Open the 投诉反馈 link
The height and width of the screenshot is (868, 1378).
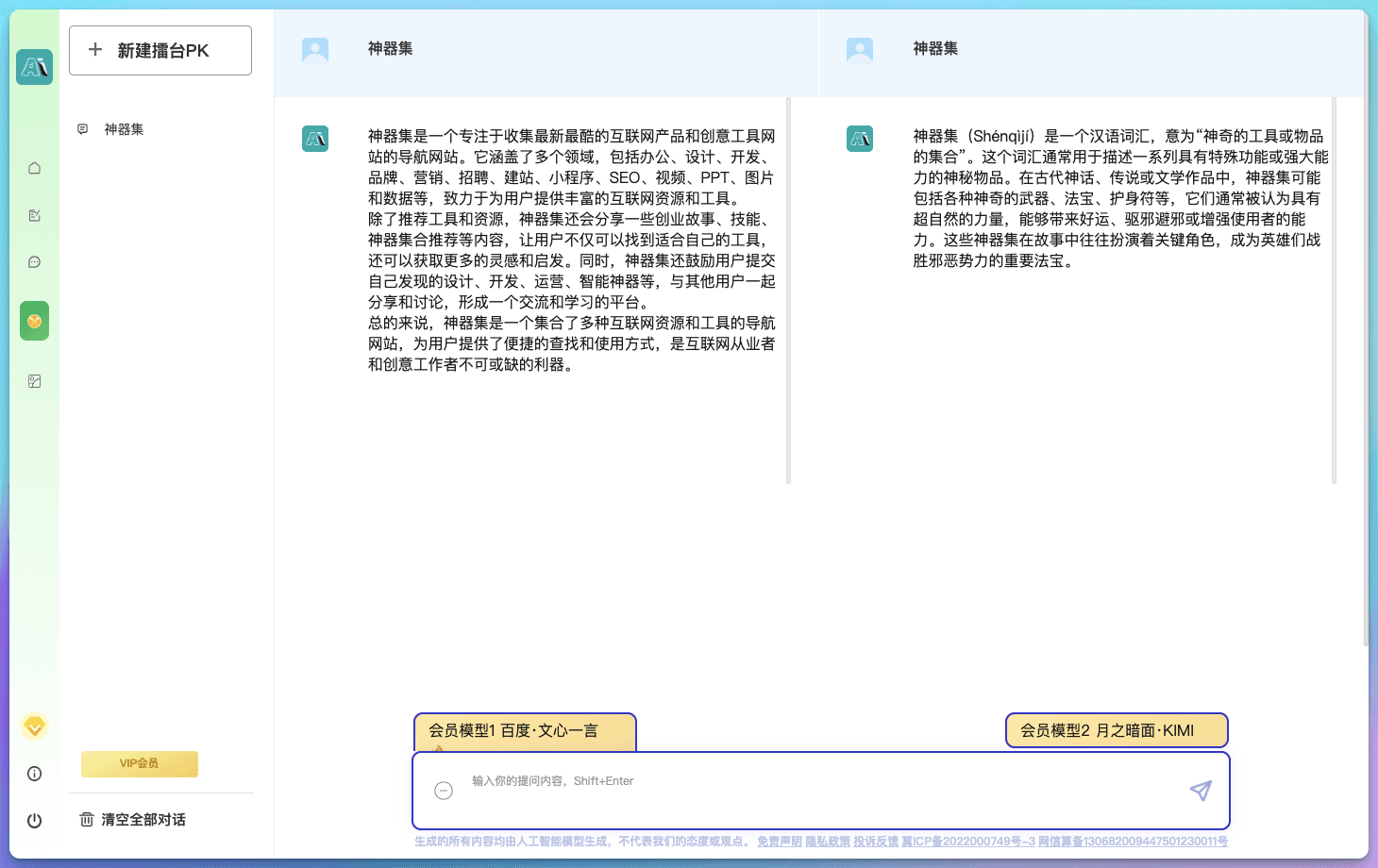(876, 842)
